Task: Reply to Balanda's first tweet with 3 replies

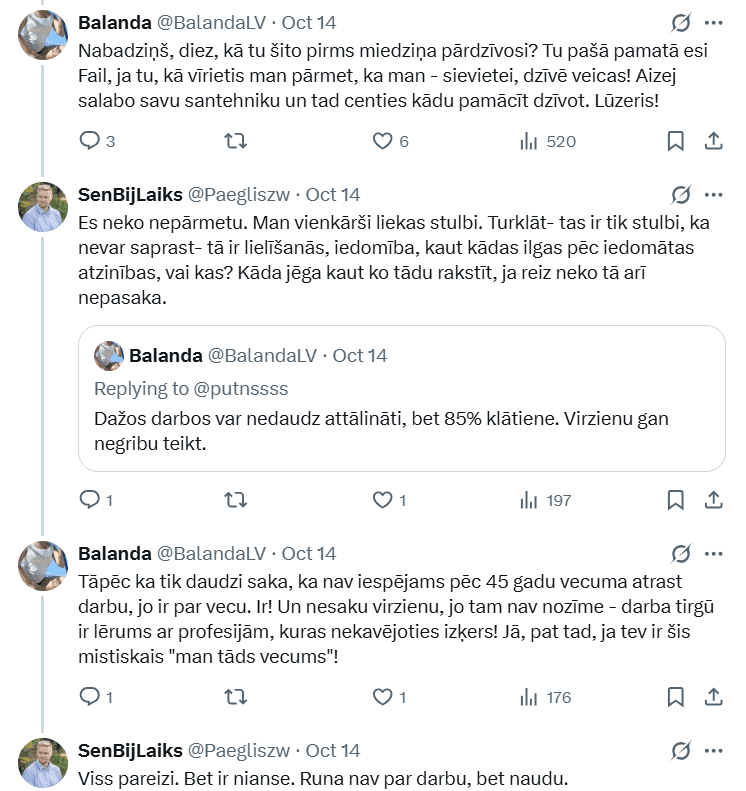Action: click(90, 141)
